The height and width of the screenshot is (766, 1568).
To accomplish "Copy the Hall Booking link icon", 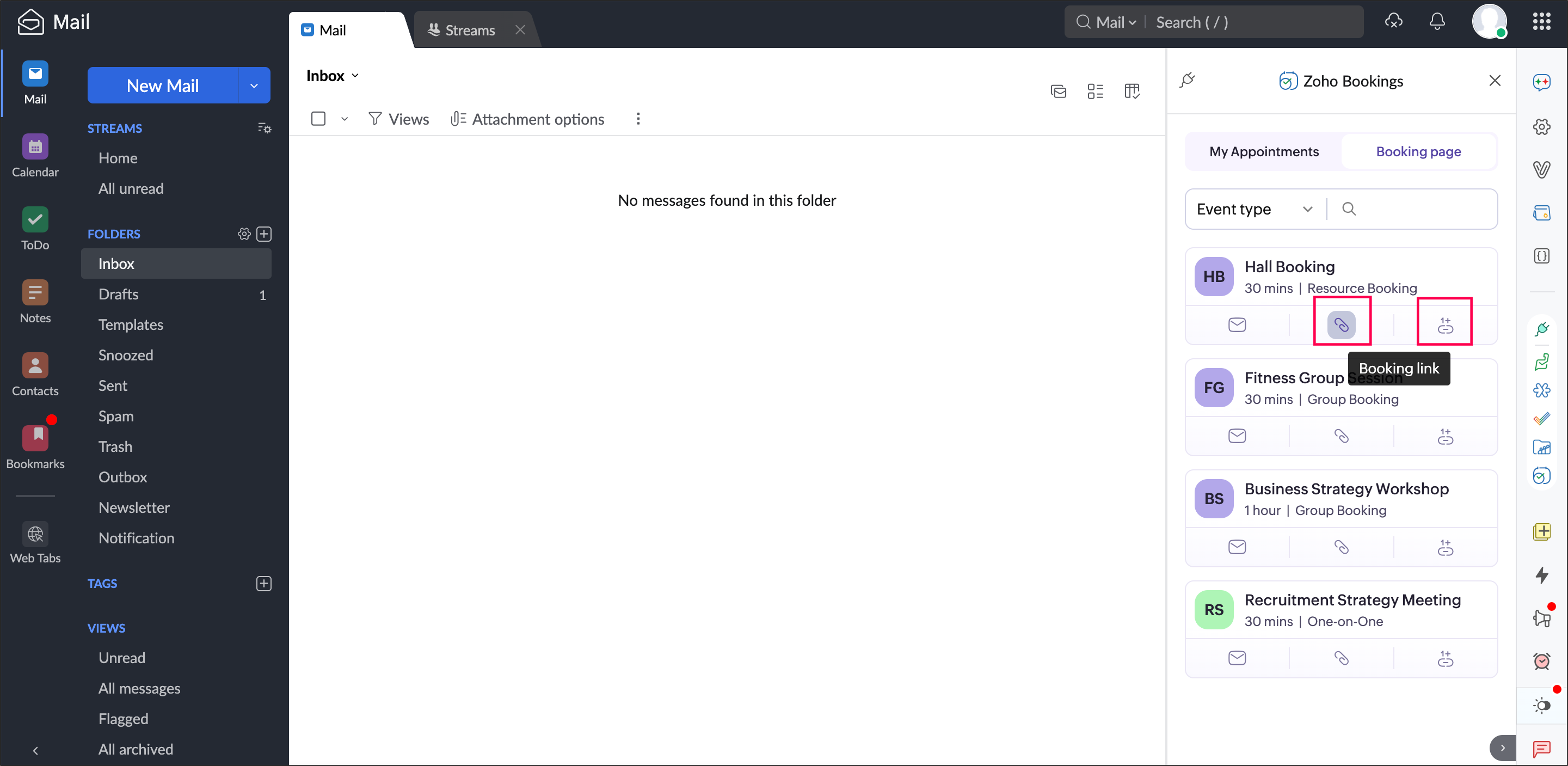I will pyautogui.click(x=1341, y=324).
